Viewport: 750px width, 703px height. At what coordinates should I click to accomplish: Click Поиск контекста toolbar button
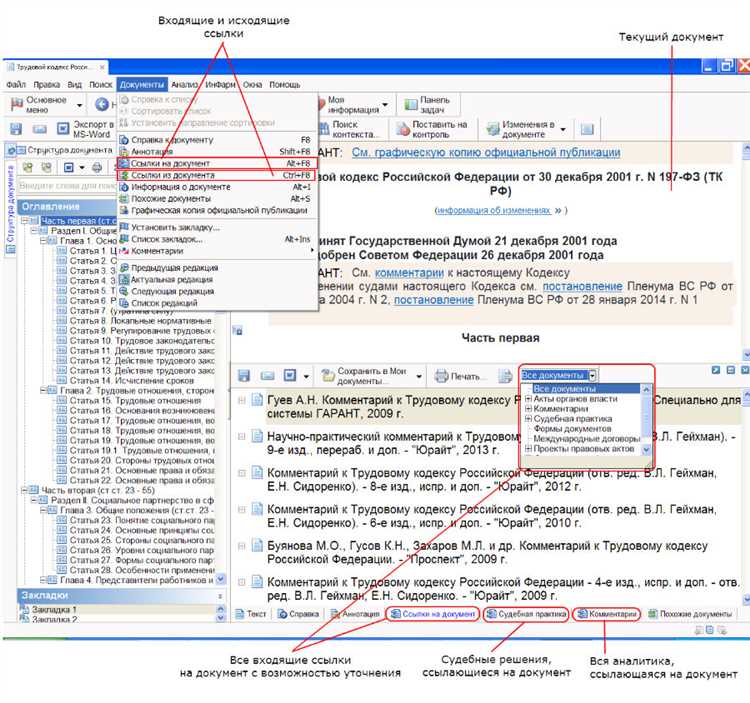[350, 129]
